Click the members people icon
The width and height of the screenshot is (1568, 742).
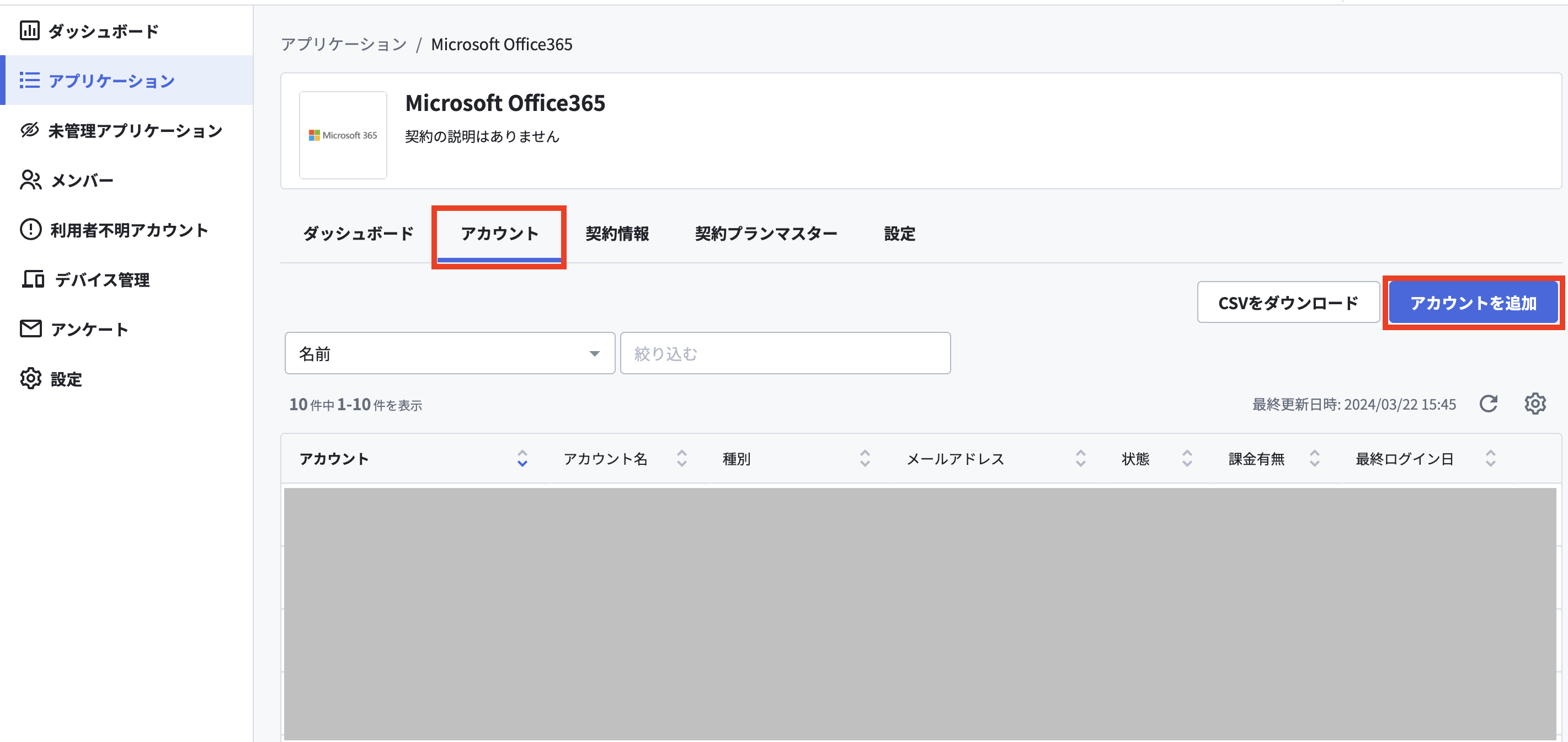(x=30, y=181)
